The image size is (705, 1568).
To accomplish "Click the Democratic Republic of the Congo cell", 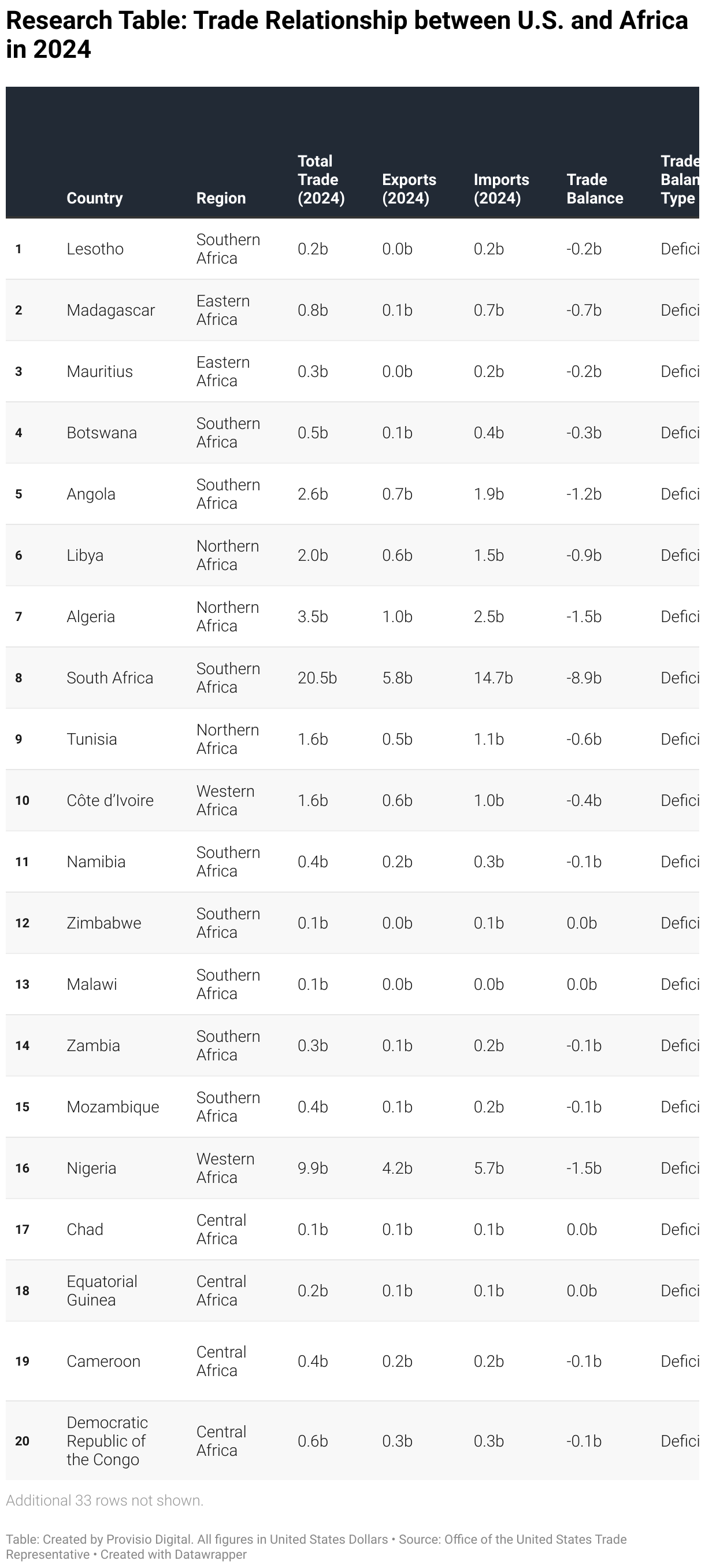I will (107, 1441).
